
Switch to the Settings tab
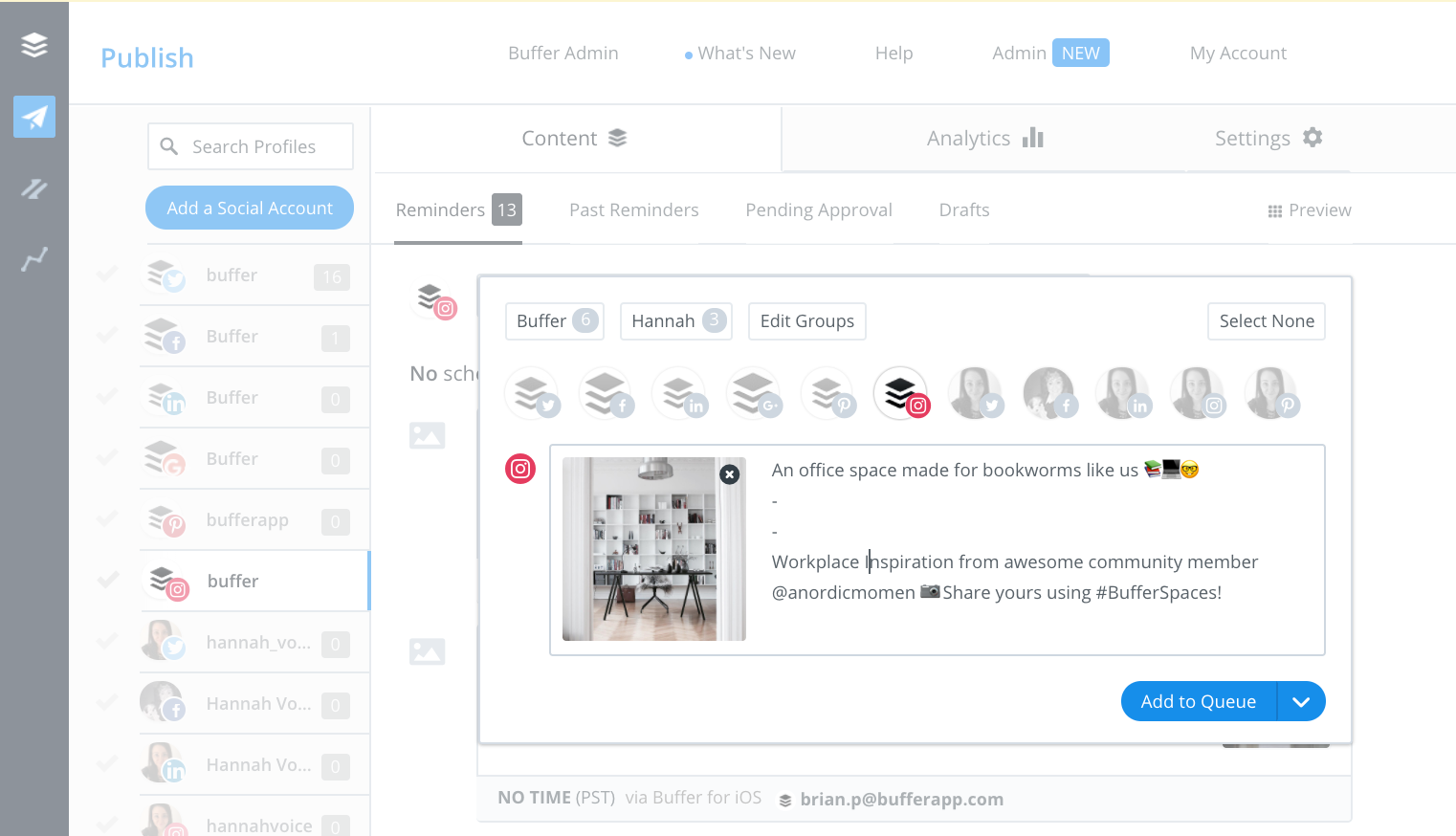pyautogui.click(x=1268, y=138)
